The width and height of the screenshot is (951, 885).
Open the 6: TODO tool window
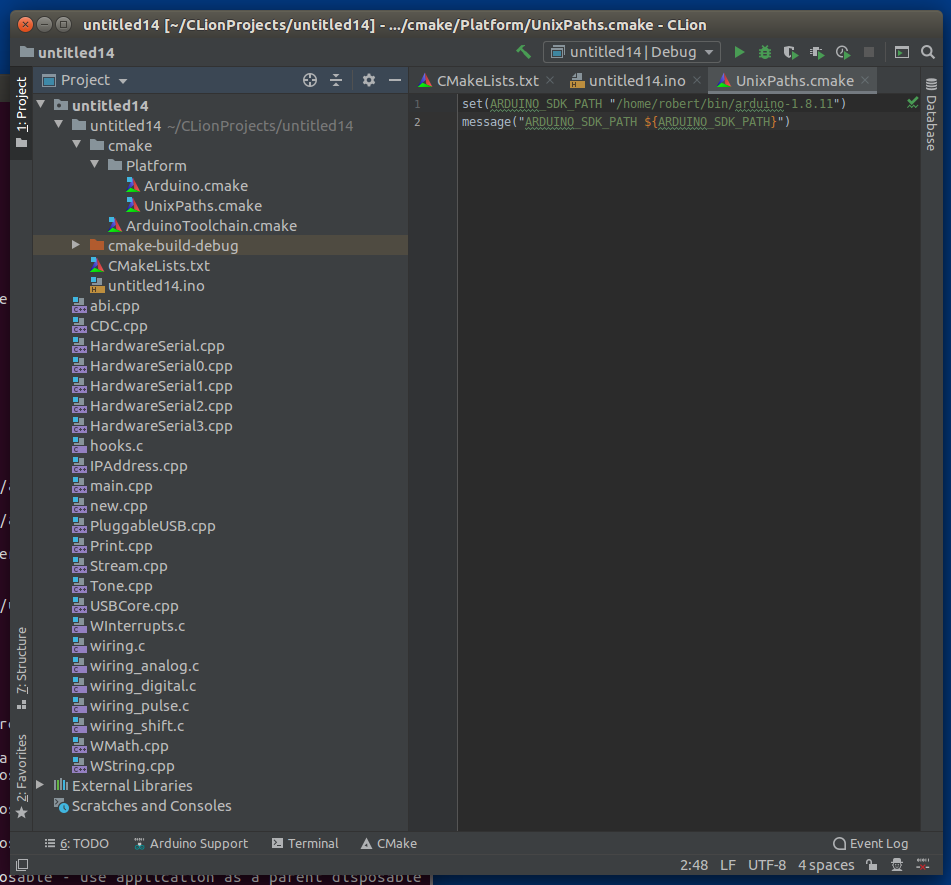[x=76, y=843]
